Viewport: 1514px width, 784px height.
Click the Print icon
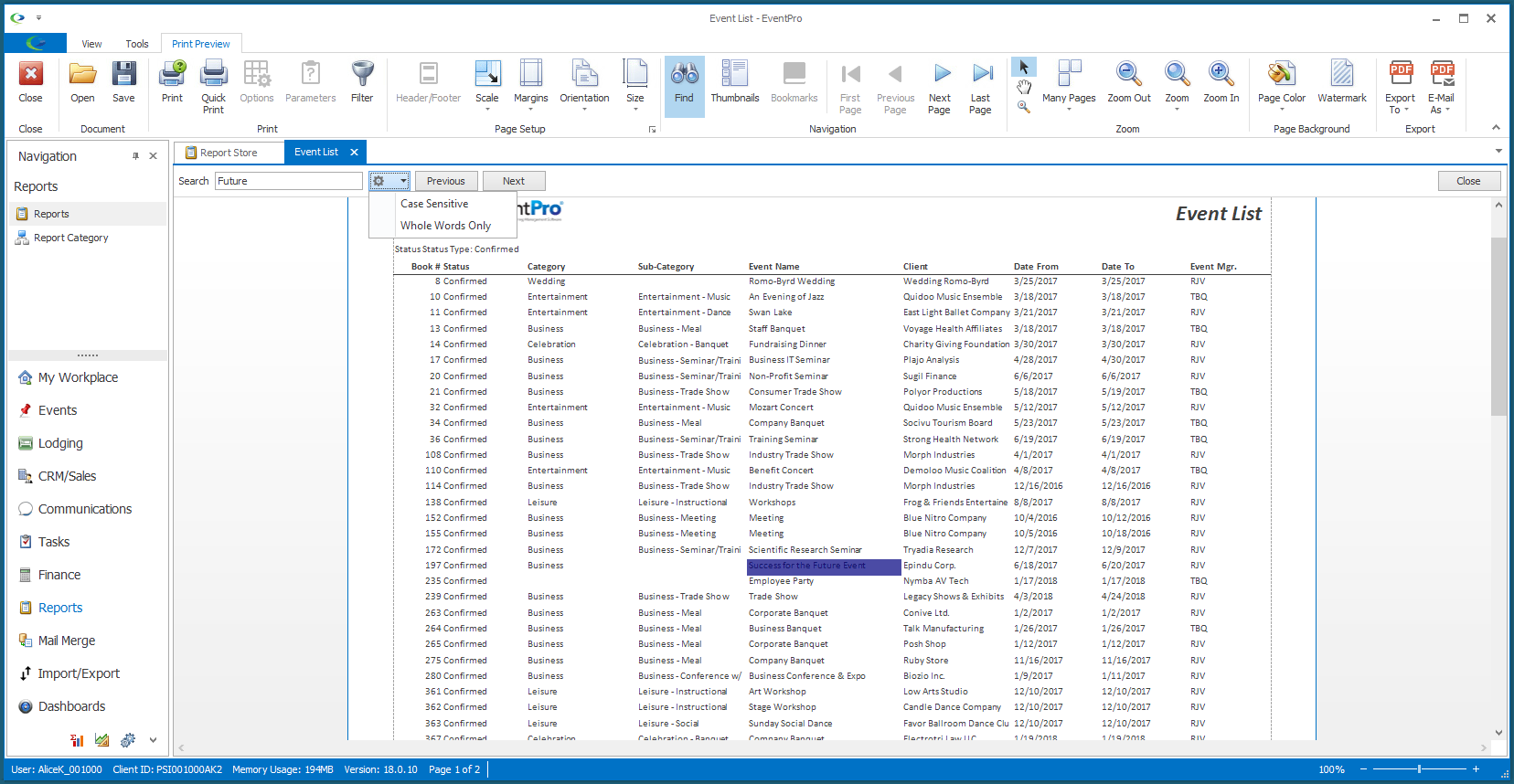click(172, 82)
